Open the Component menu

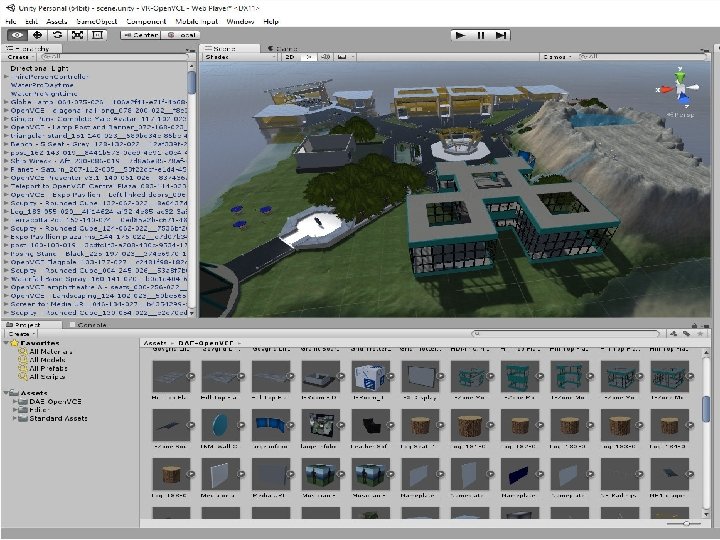point(146,21)
